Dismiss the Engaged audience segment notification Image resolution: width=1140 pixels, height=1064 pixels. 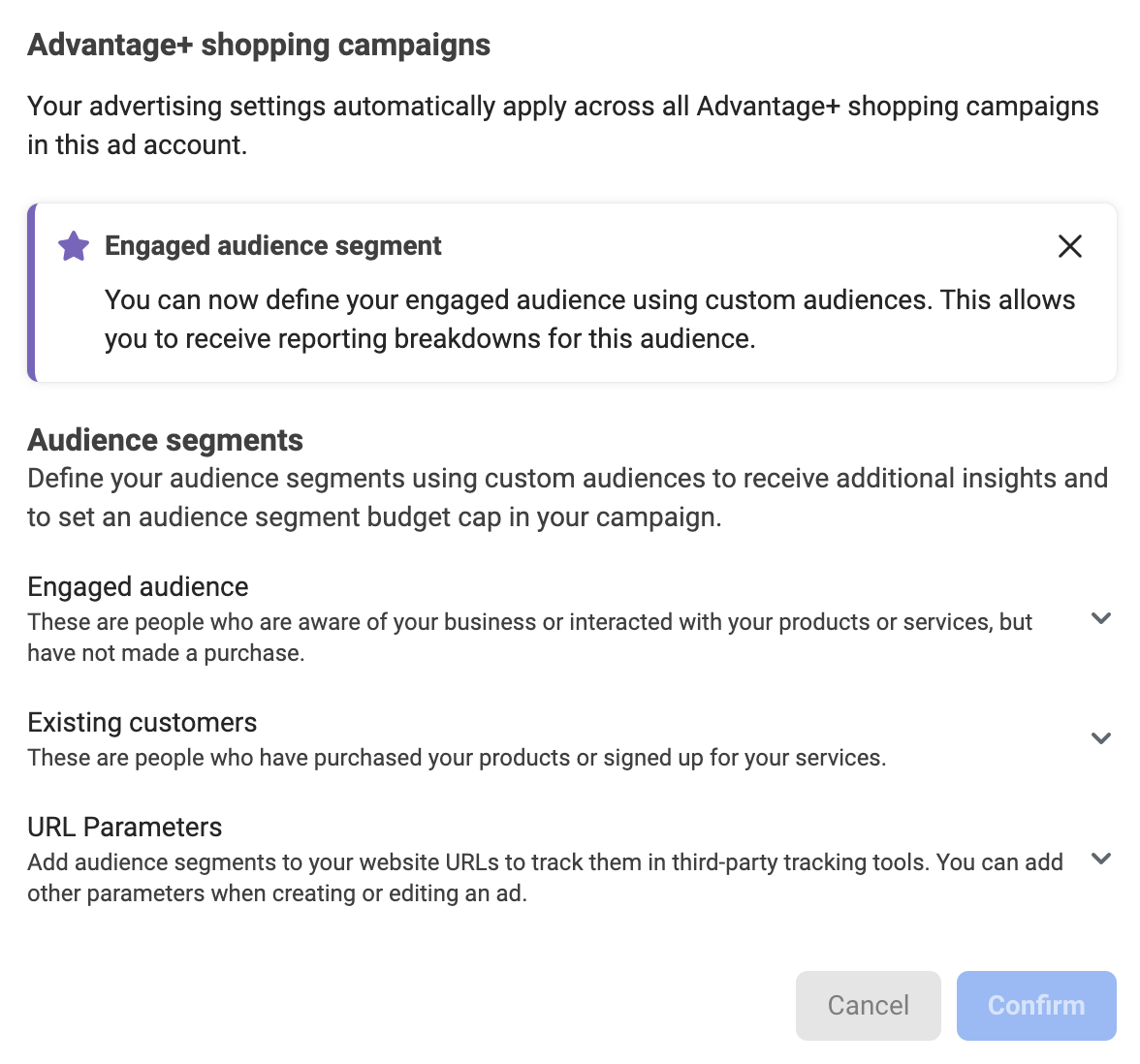(1069, 246)
